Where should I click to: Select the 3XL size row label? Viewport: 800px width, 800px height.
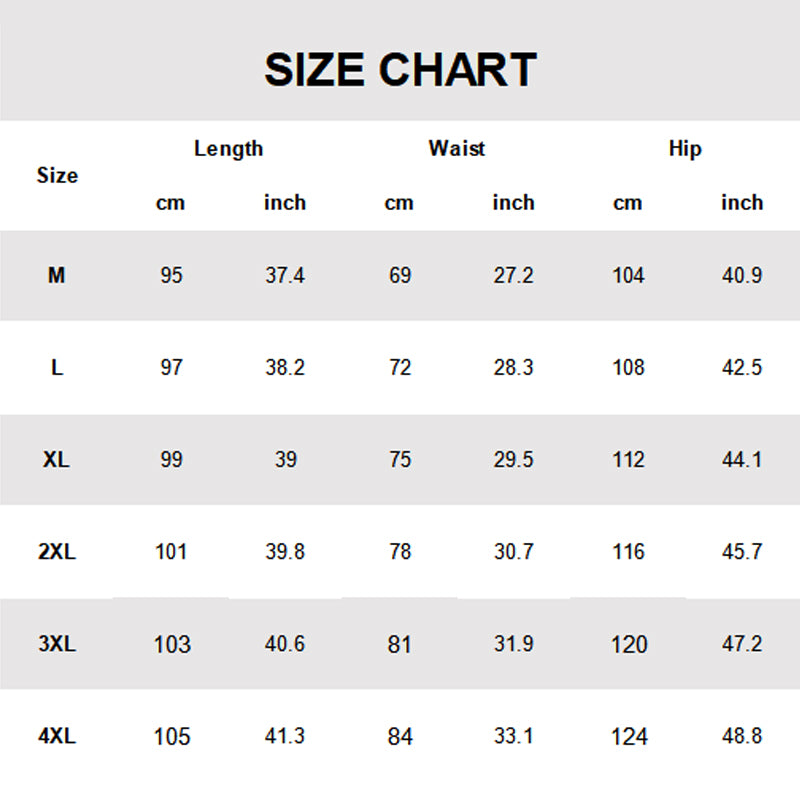pyautogui.click(x=57, y=644)
